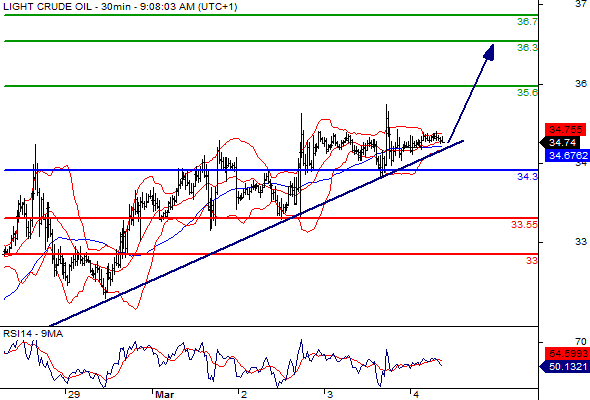Click the blue 34.6762 moving average tag

pos(567,155)
